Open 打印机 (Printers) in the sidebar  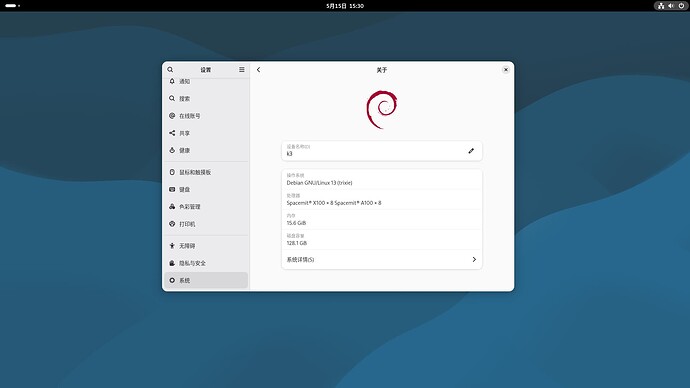pos(206,224)
